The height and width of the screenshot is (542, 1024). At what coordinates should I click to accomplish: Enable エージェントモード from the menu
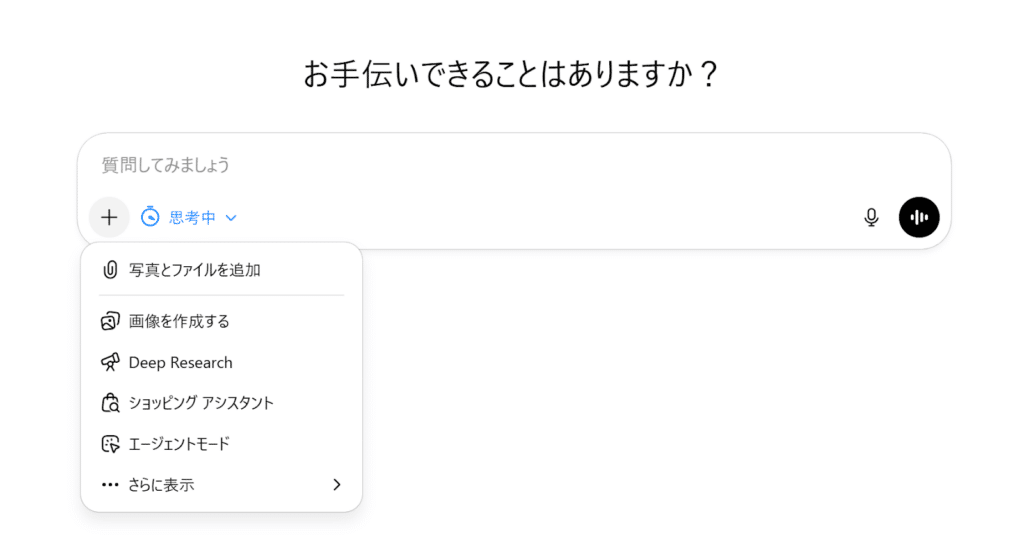click(180, 444)
